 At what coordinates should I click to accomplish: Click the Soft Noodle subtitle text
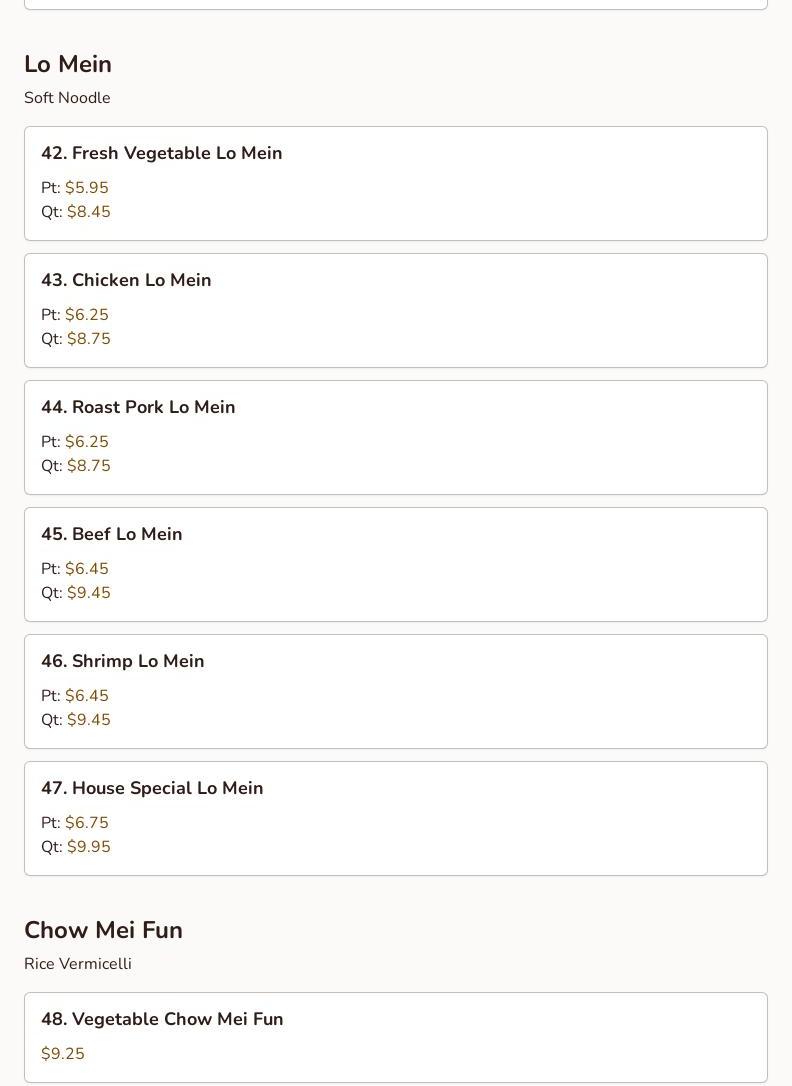pos(67,98)
